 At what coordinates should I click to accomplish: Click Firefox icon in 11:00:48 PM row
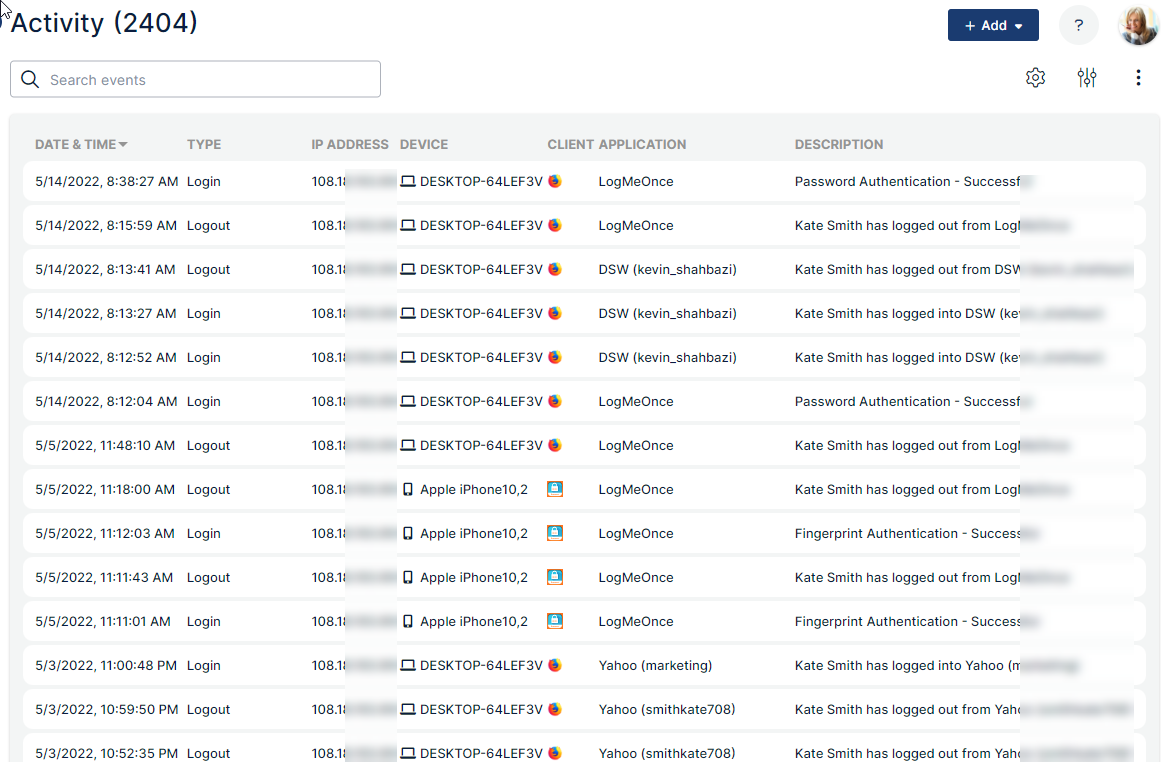pos(555,665)
